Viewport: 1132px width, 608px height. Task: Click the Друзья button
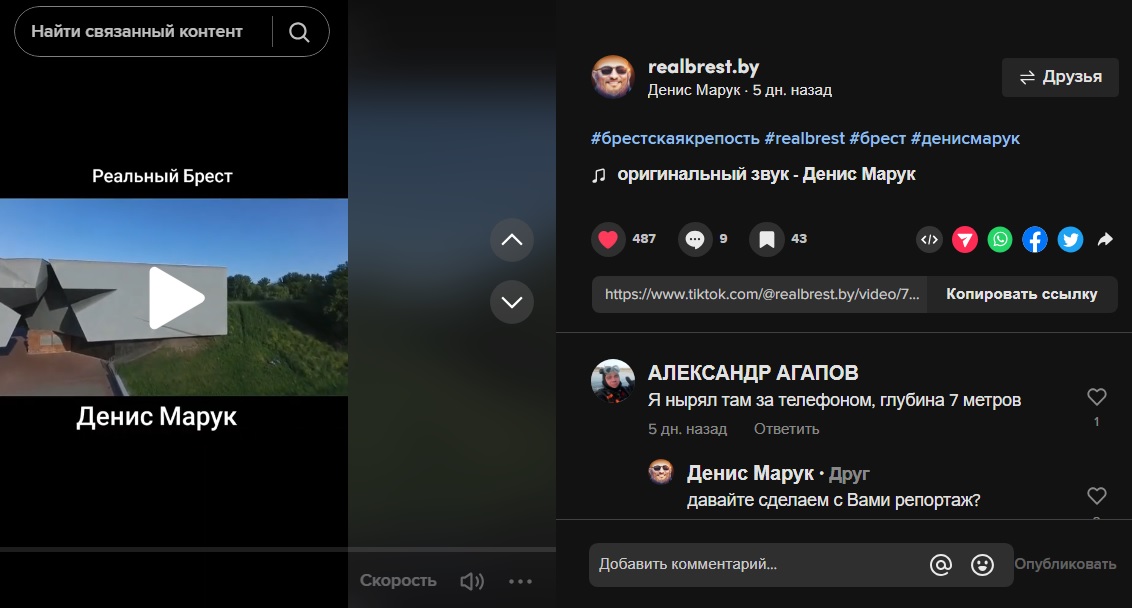pos(1059,77)
